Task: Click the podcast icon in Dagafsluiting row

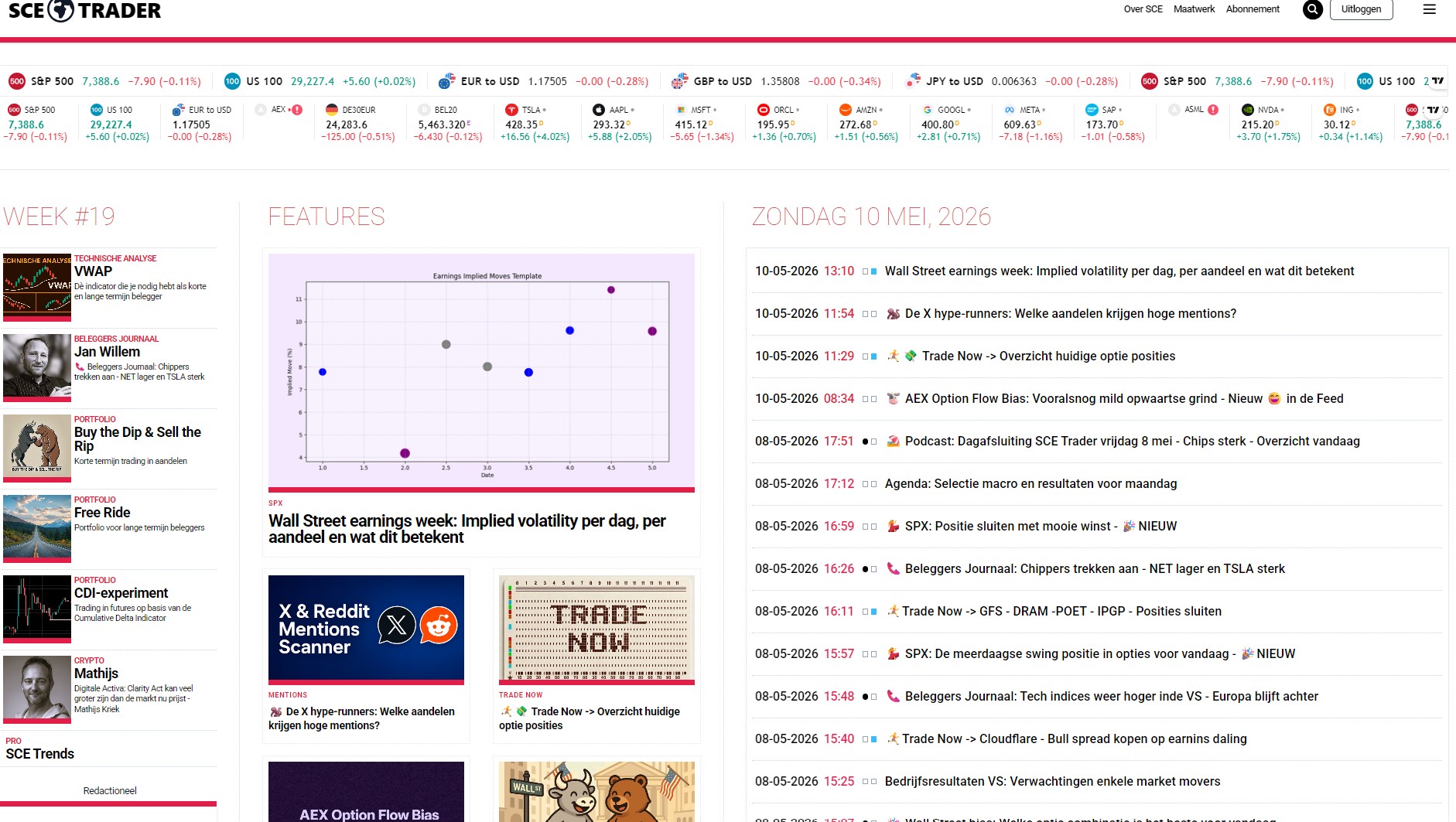Action: [893, 441]
